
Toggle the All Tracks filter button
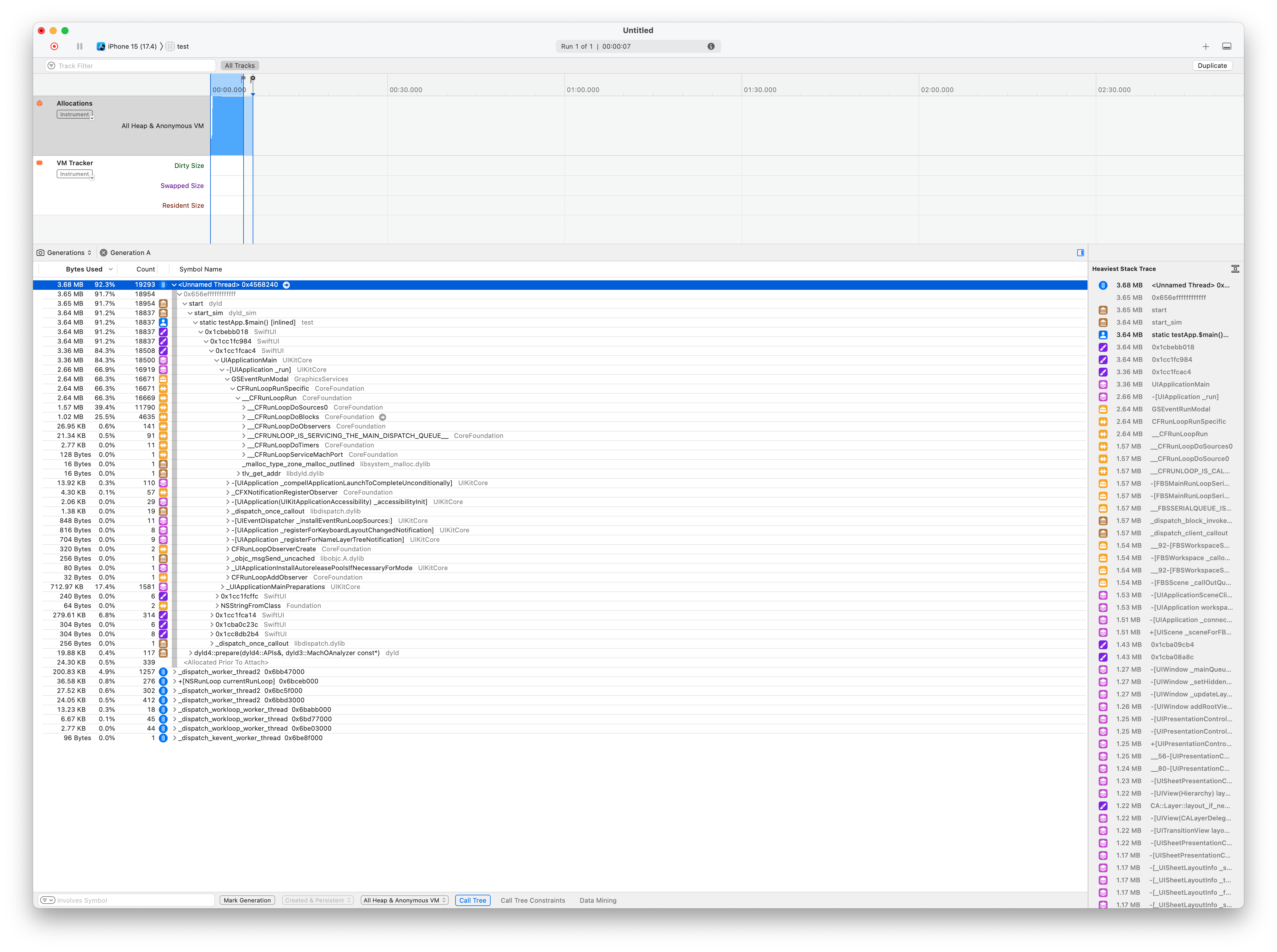(x=239, y=66)
